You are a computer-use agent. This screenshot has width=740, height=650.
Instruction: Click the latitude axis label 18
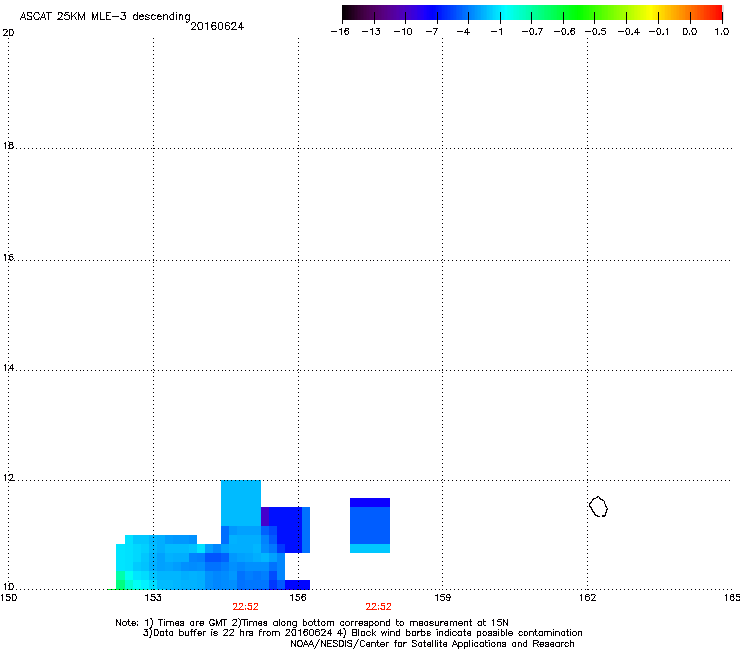pyautogui.click(x=8, y=145)
